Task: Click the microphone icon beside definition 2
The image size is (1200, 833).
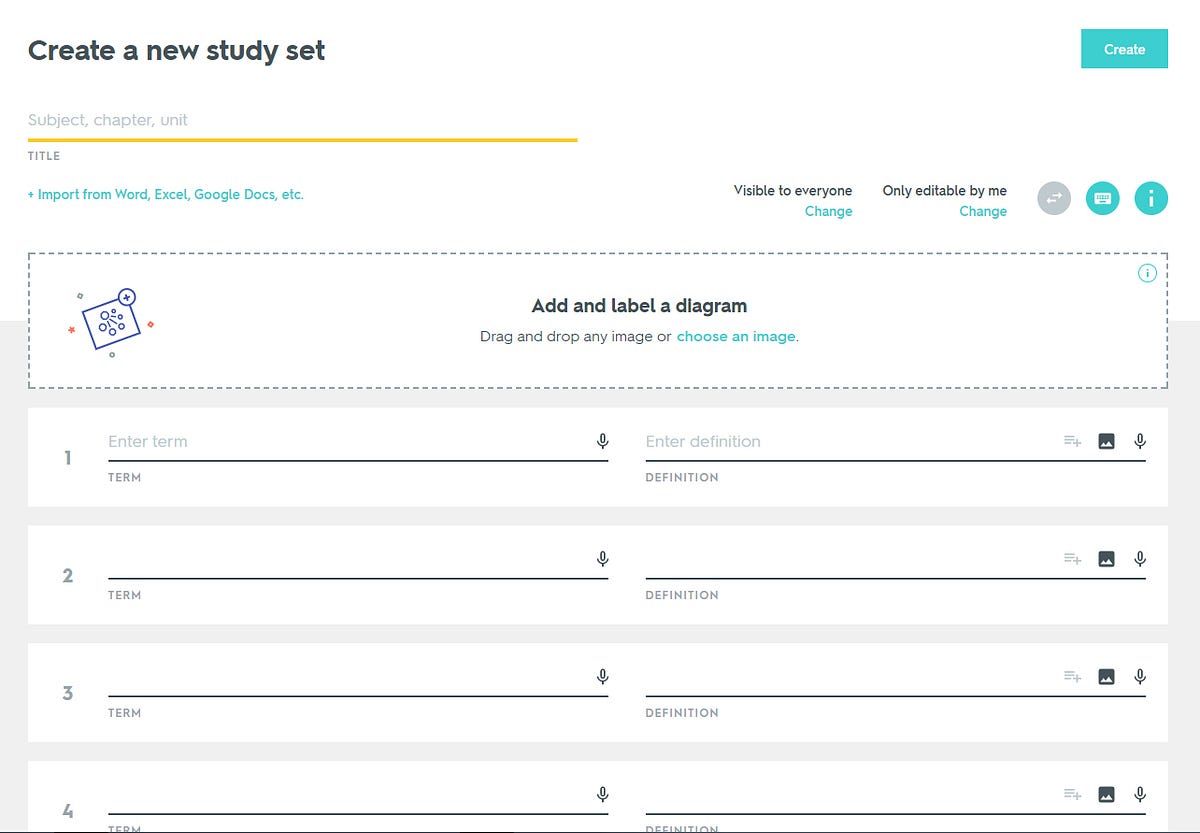Action: (x=1139, y=558)
